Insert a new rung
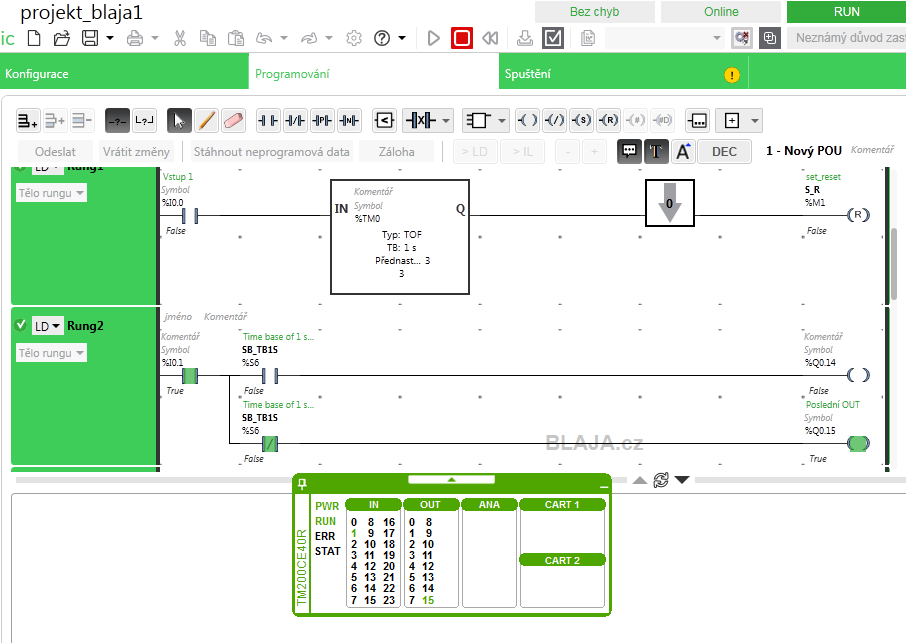This screenshot has width=906, height=643. (x=28, y=121)
